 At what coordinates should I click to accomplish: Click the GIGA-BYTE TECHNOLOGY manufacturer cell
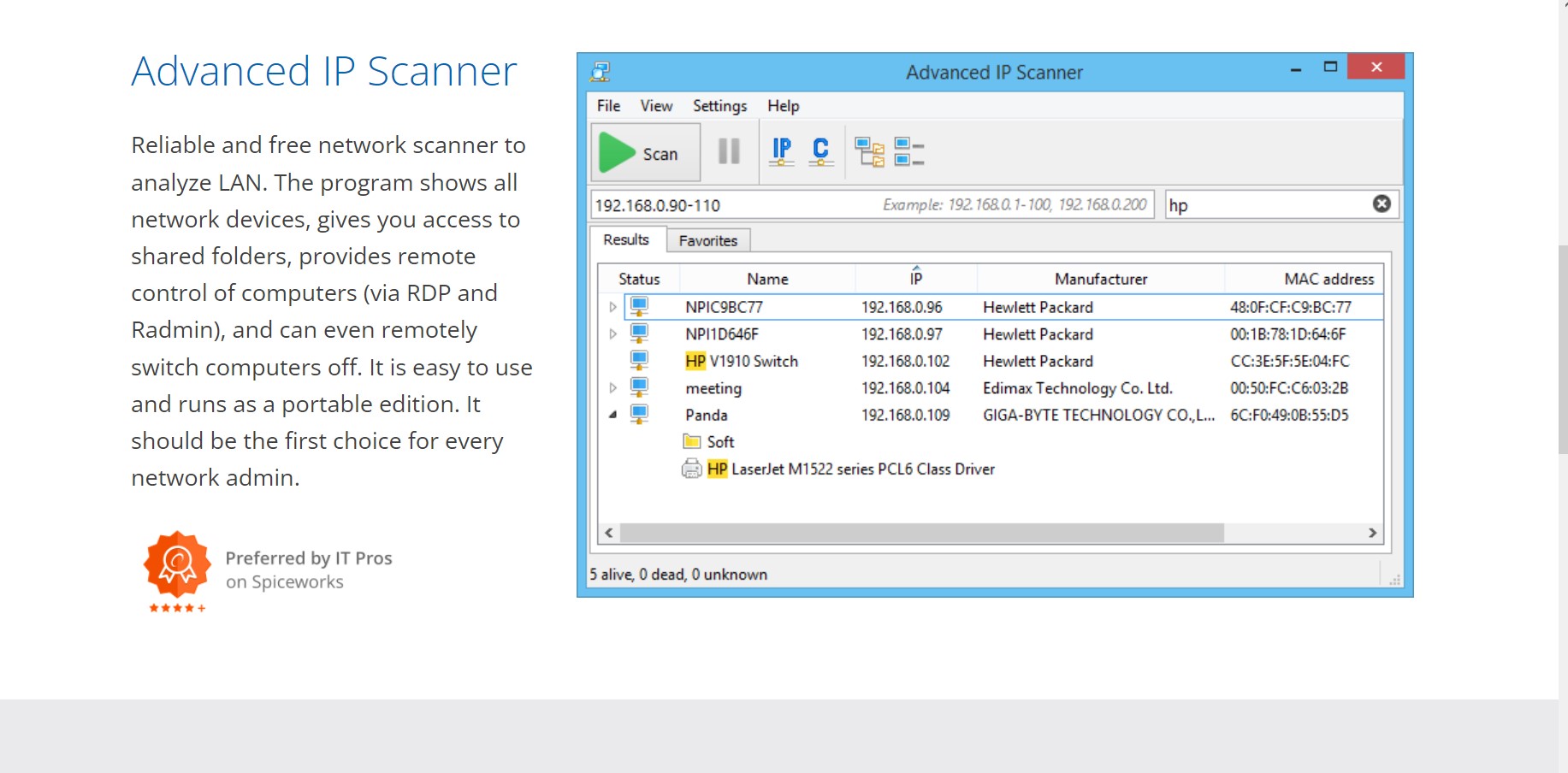(1098, 415)
